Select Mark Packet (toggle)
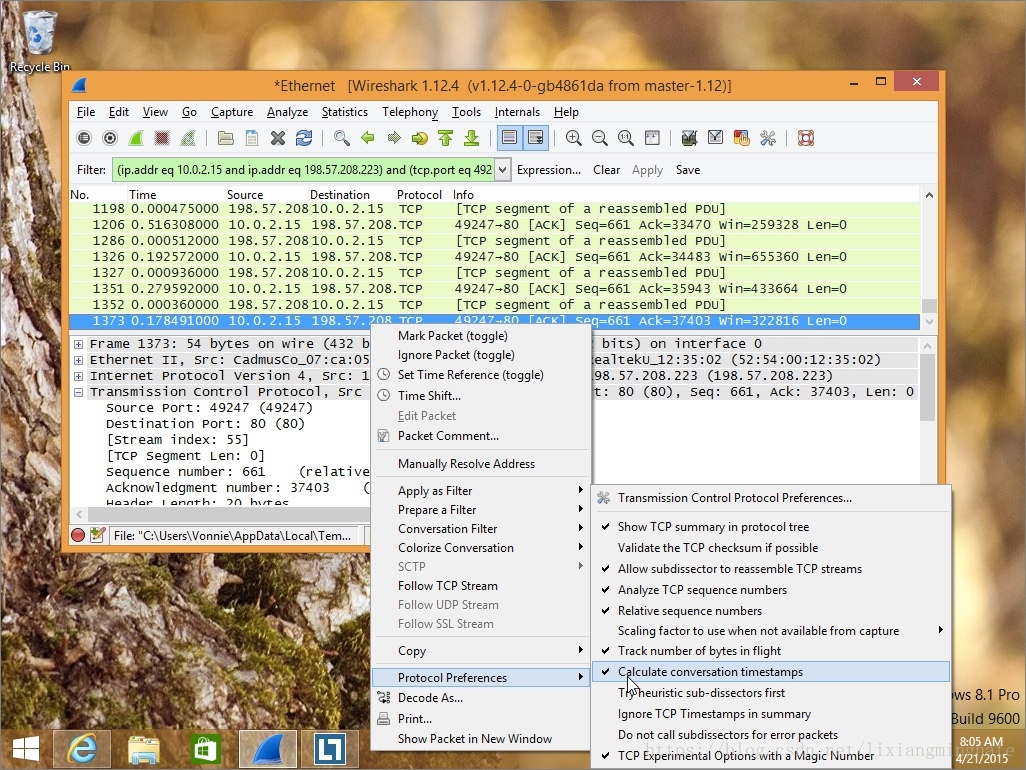 481,336
